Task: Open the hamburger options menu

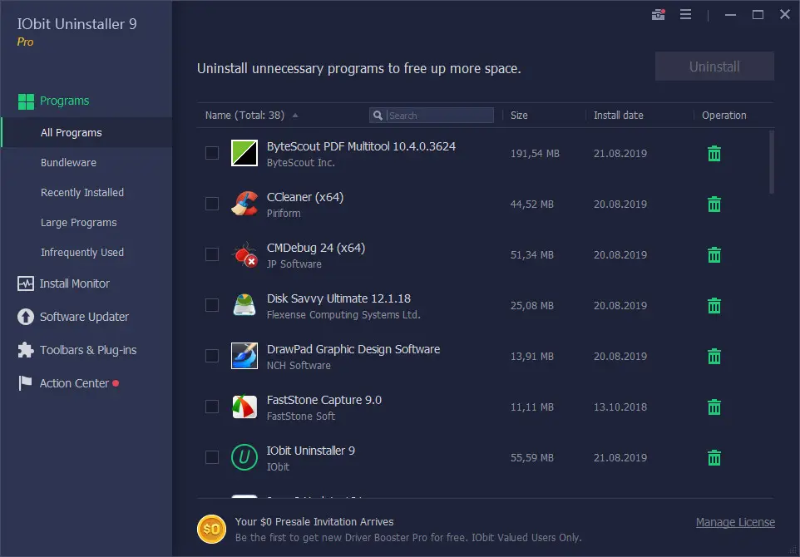Action: (x=686, y=15)
